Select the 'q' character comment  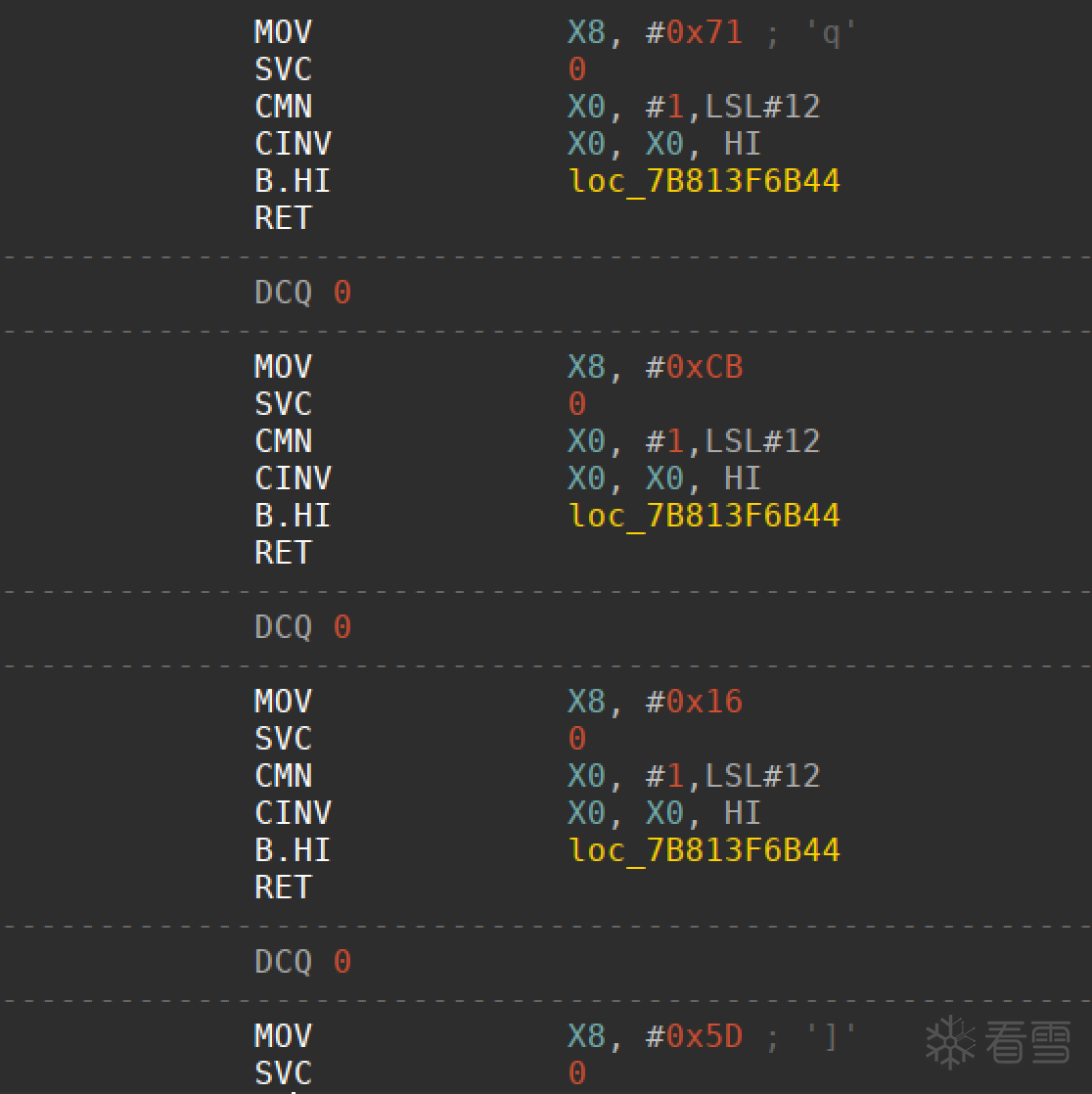coord(831,33)
